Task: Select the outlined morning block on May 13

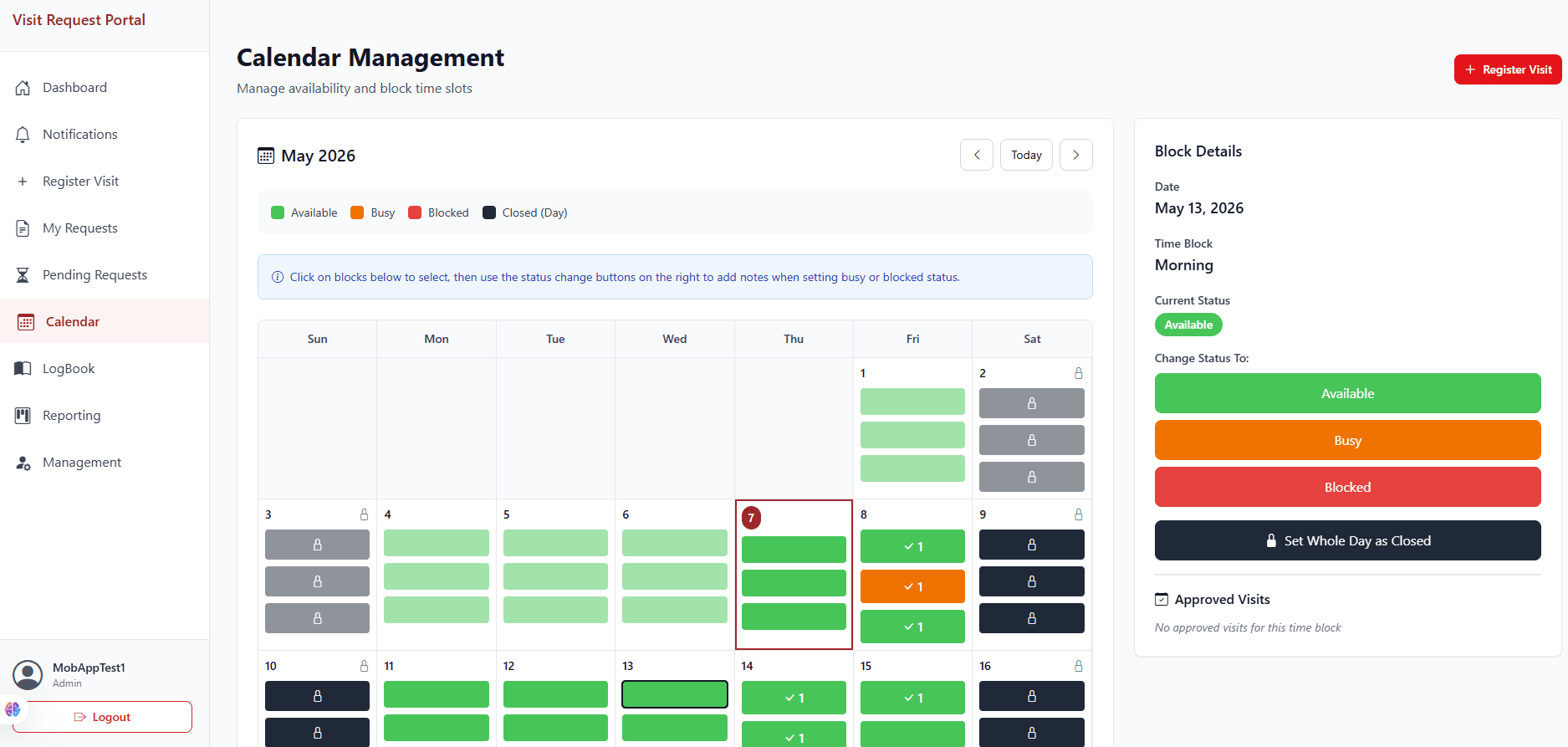Action: coord(675,694)
